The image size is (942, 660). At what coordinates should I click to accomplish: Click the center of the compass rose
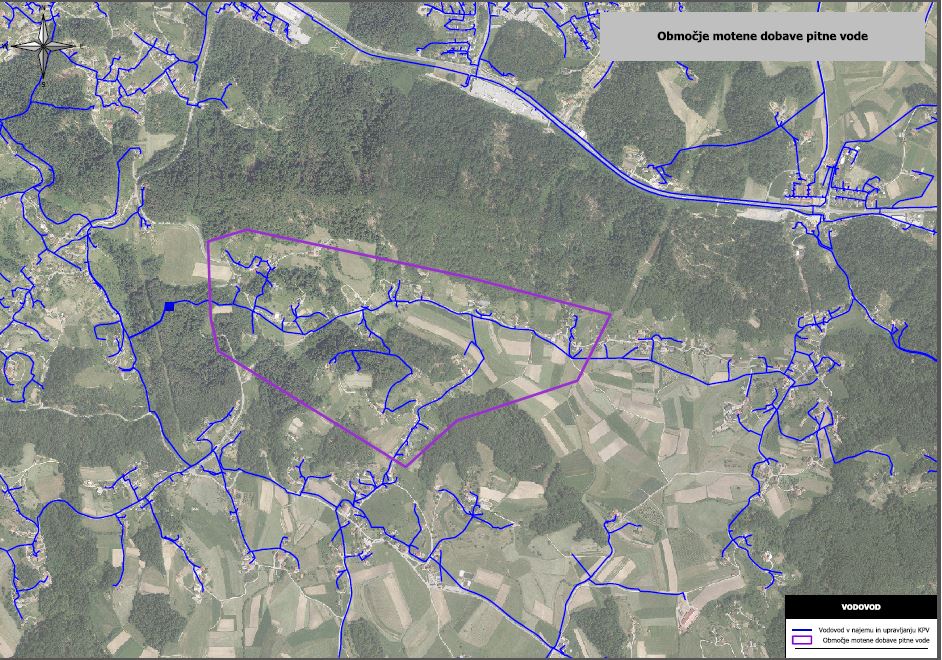click(42, 45)
